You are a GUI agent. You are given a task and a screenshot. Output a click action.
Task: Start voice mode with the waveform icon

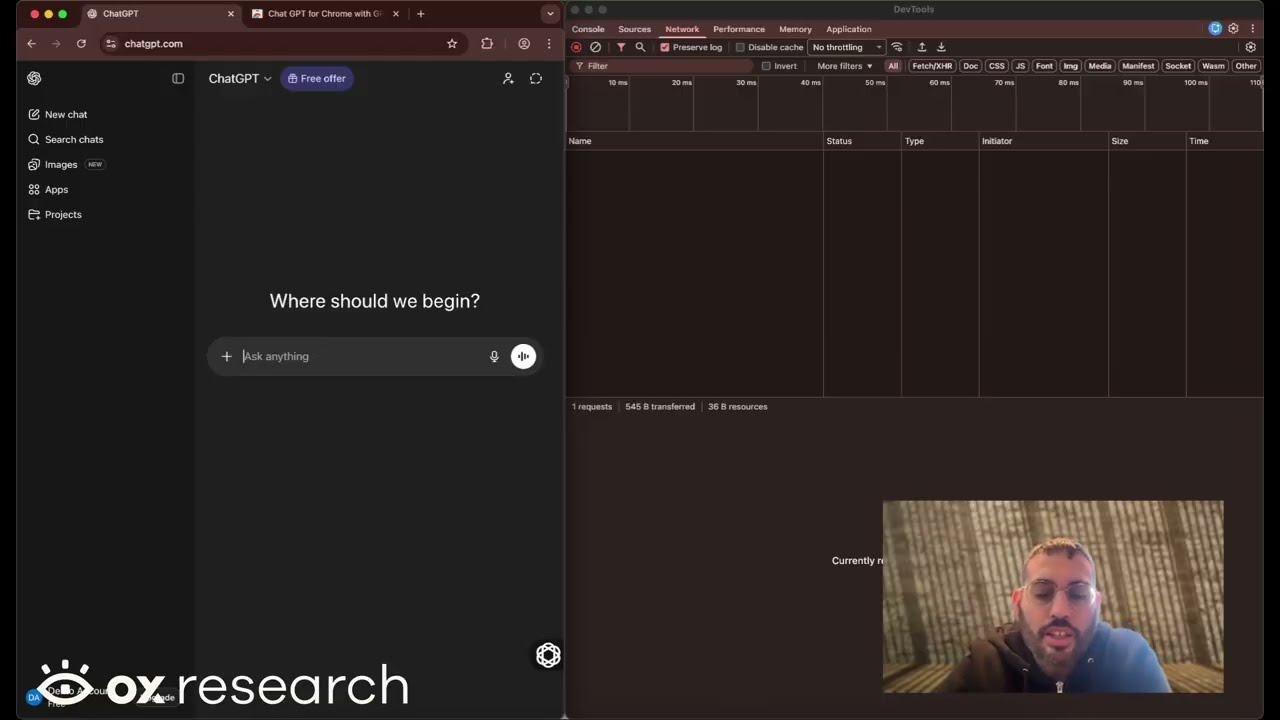tap(523, 356)
